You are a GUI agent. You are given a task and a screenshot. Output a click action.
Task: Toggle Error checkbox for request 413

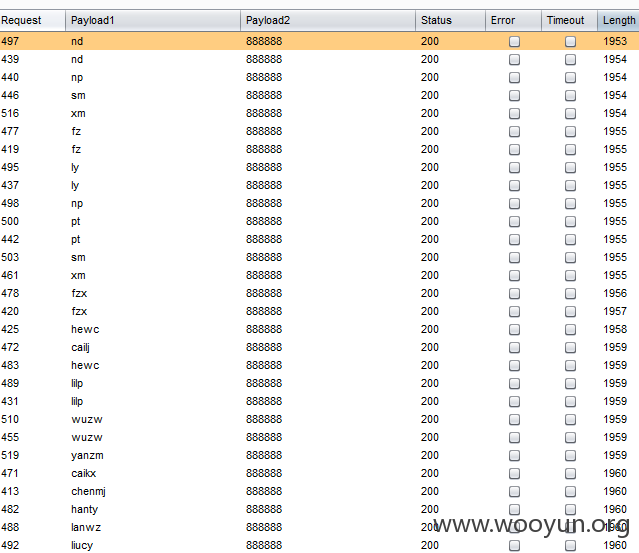[514, 491]
